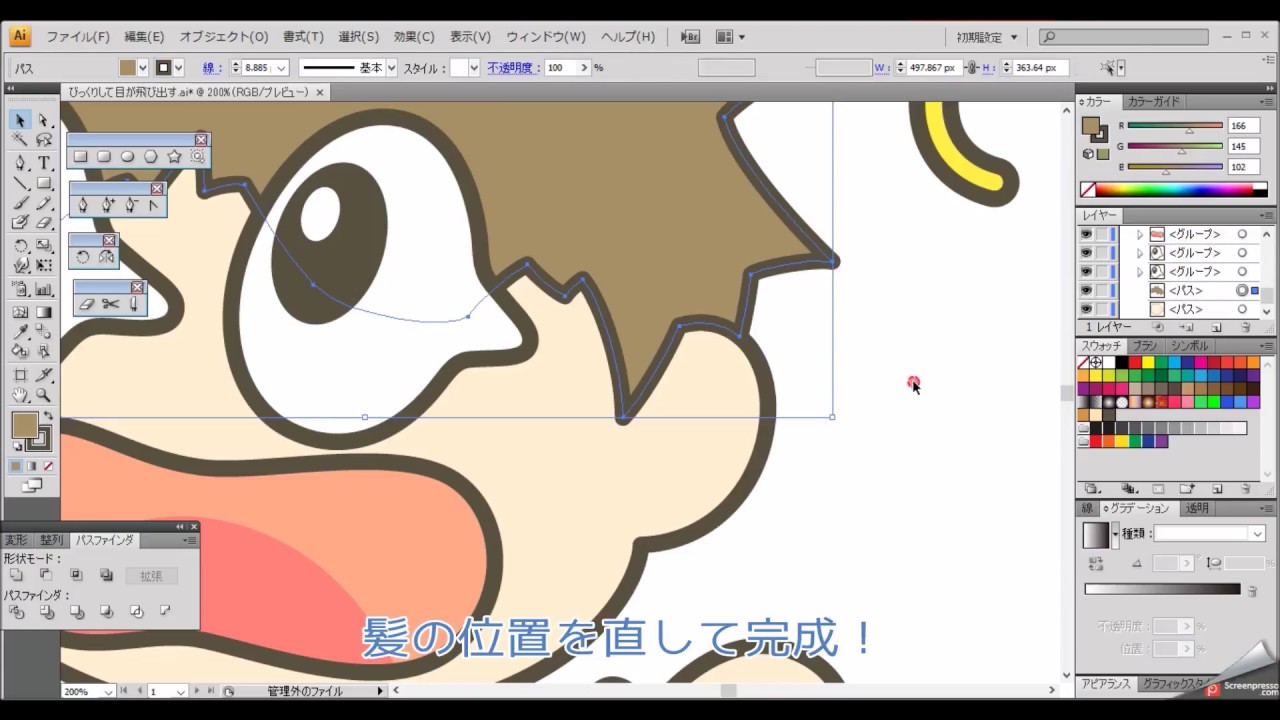Screen dimensions: 1280x720
Task: Click the Swap Fill and Stroke arrow
Action: [x=48, y=415]
